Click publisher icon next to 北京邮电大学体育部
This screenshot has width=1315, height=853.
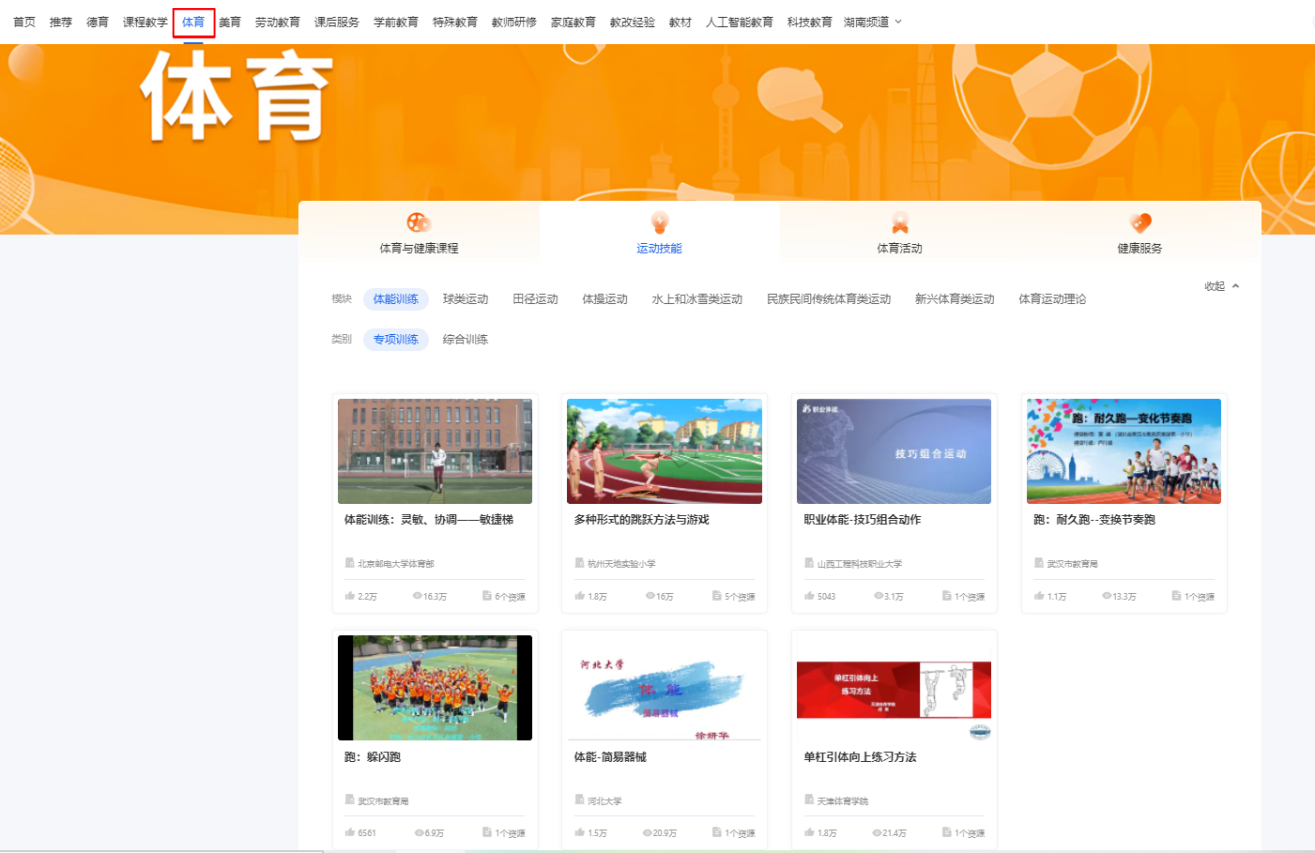pos(350,563)
